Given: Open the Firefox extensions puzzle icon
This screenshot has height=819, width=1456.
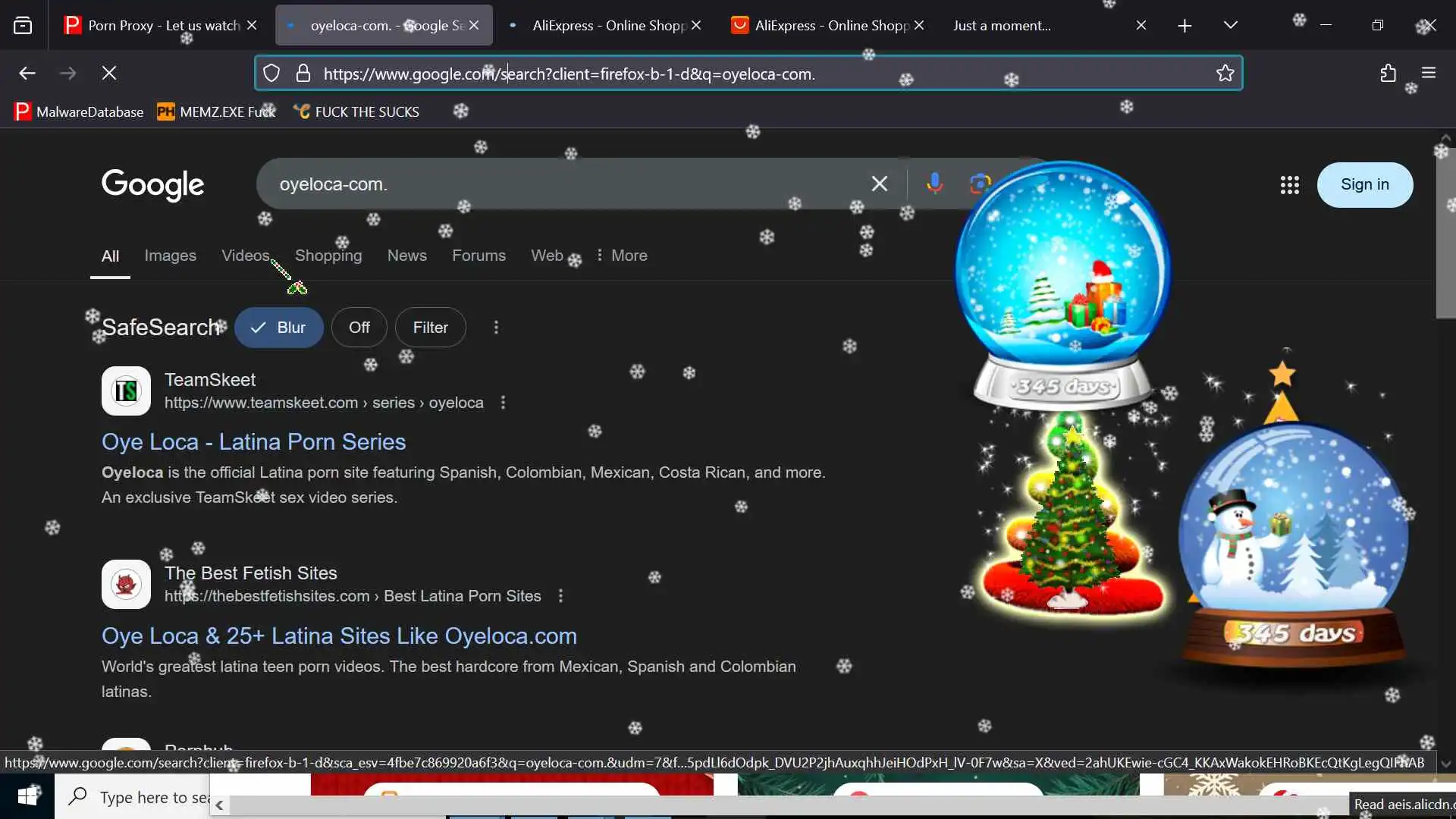Looking at the screenshot, I should pos(1388,74).
